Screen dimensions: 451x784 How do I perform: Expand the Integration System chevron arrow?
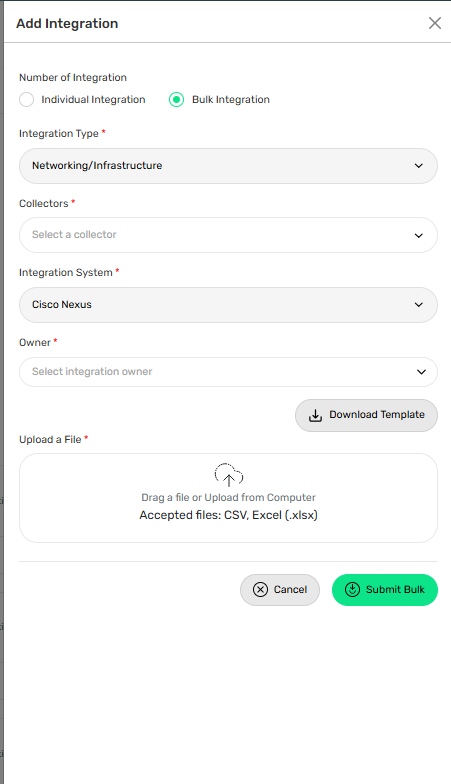click(418, 304)
